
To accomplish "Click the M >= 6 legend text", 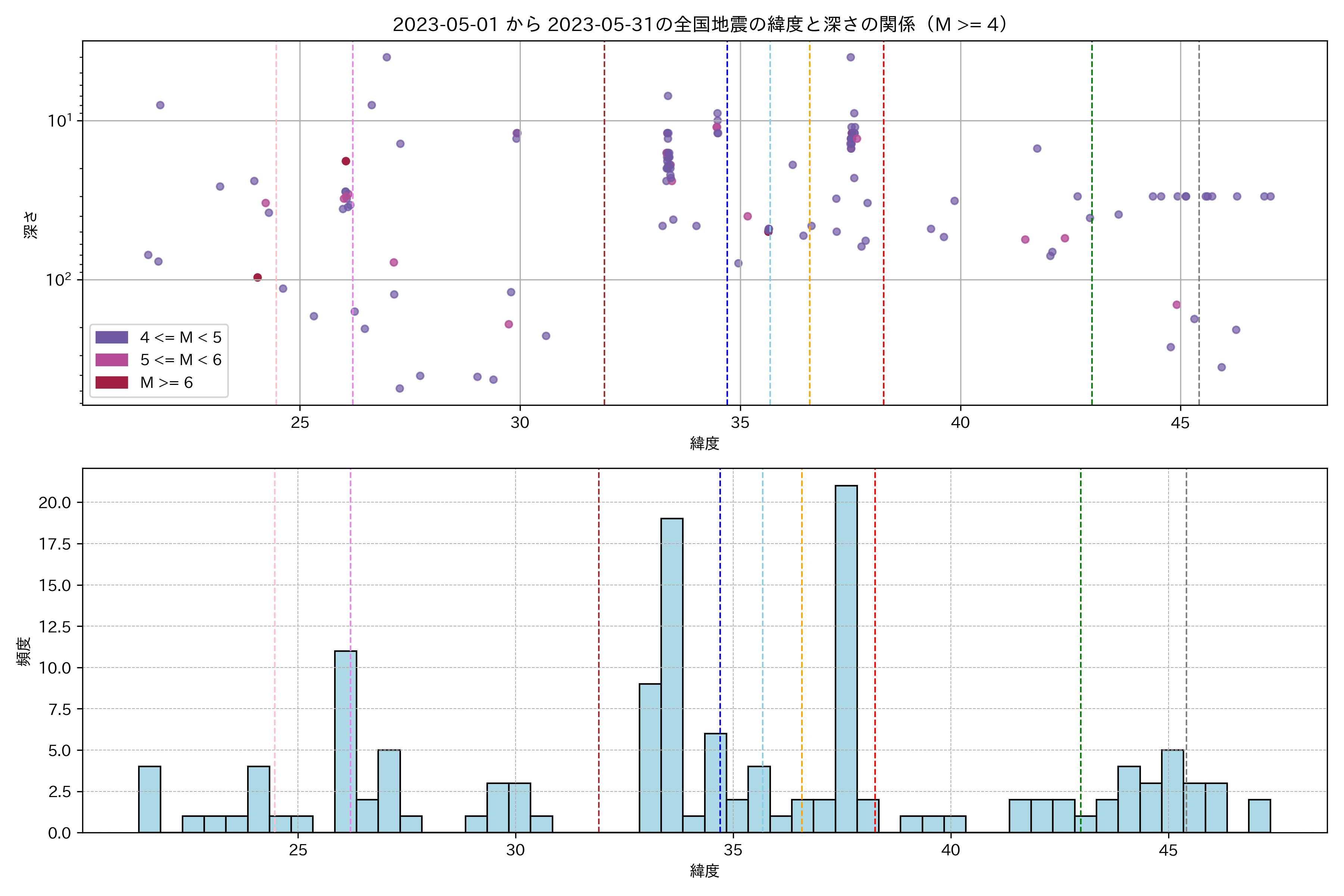I will tap(166, 383).
